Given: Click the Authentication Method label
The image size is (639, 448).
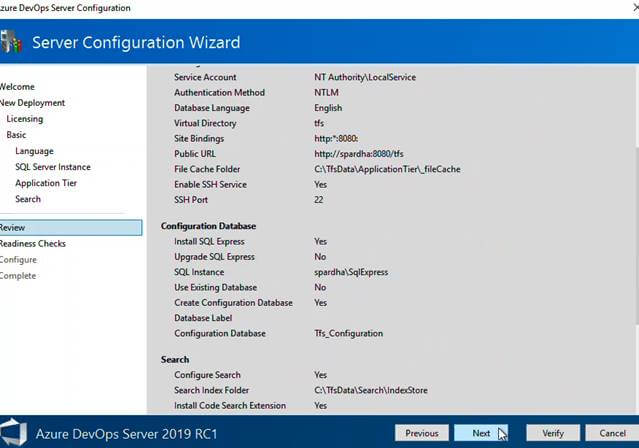Looking at the screenshot, I should [x=219, y=93].
